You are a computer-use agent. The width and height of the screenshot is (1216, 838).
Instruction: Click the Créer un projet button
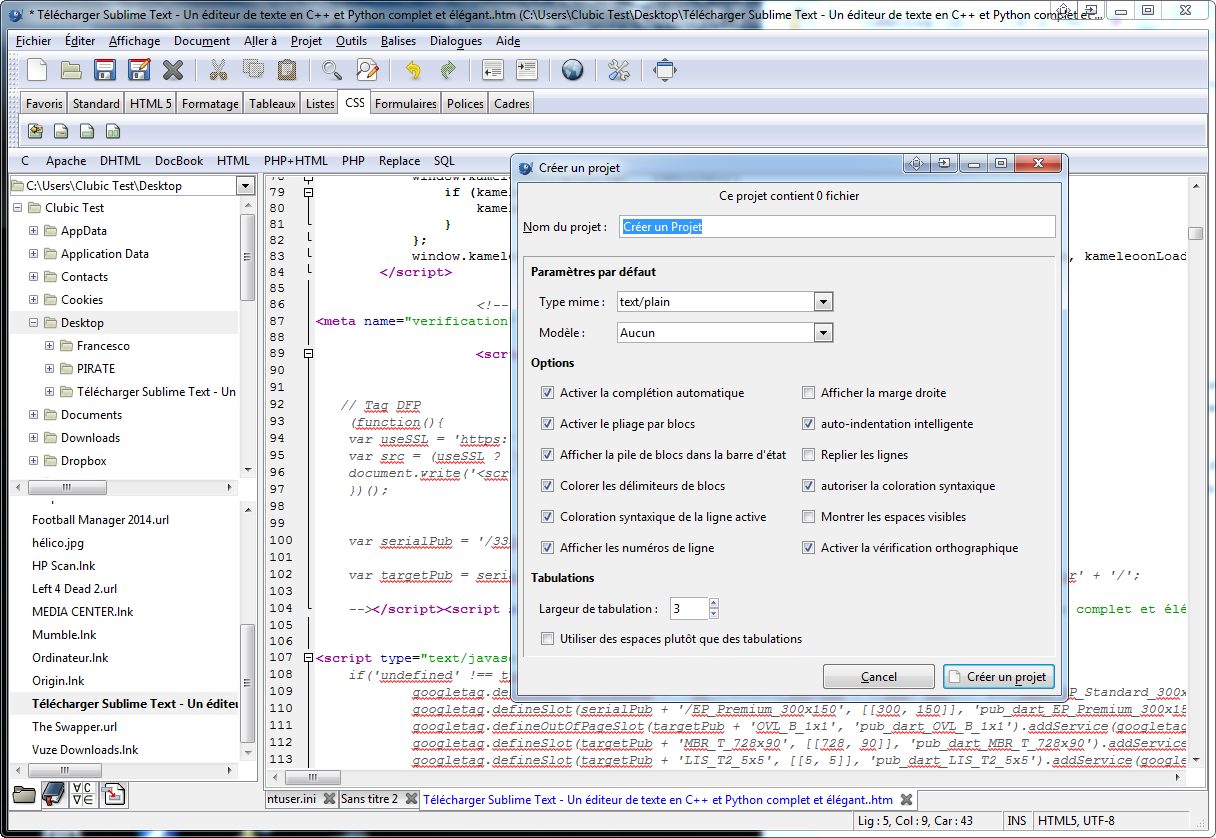998,677
